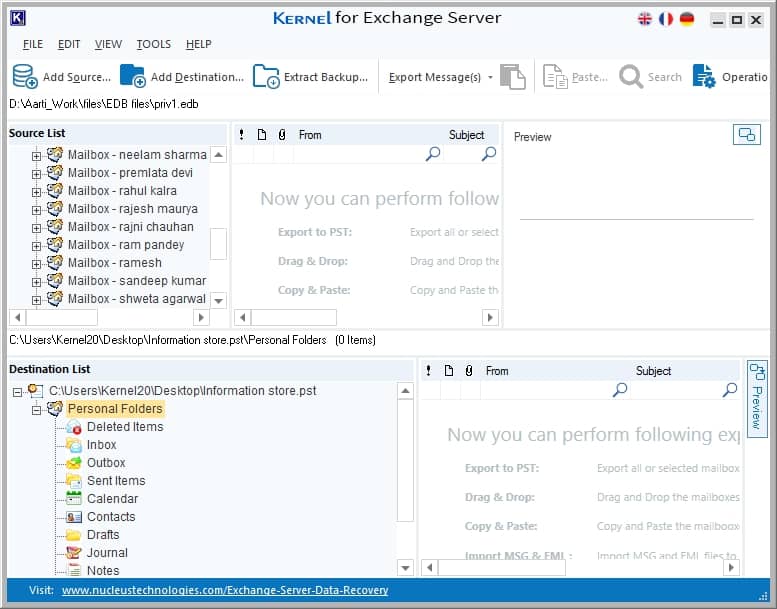This screenshot has height=609, width=777.
Task: Click the attachment clip column in destination list
Action: pos(469,371)
